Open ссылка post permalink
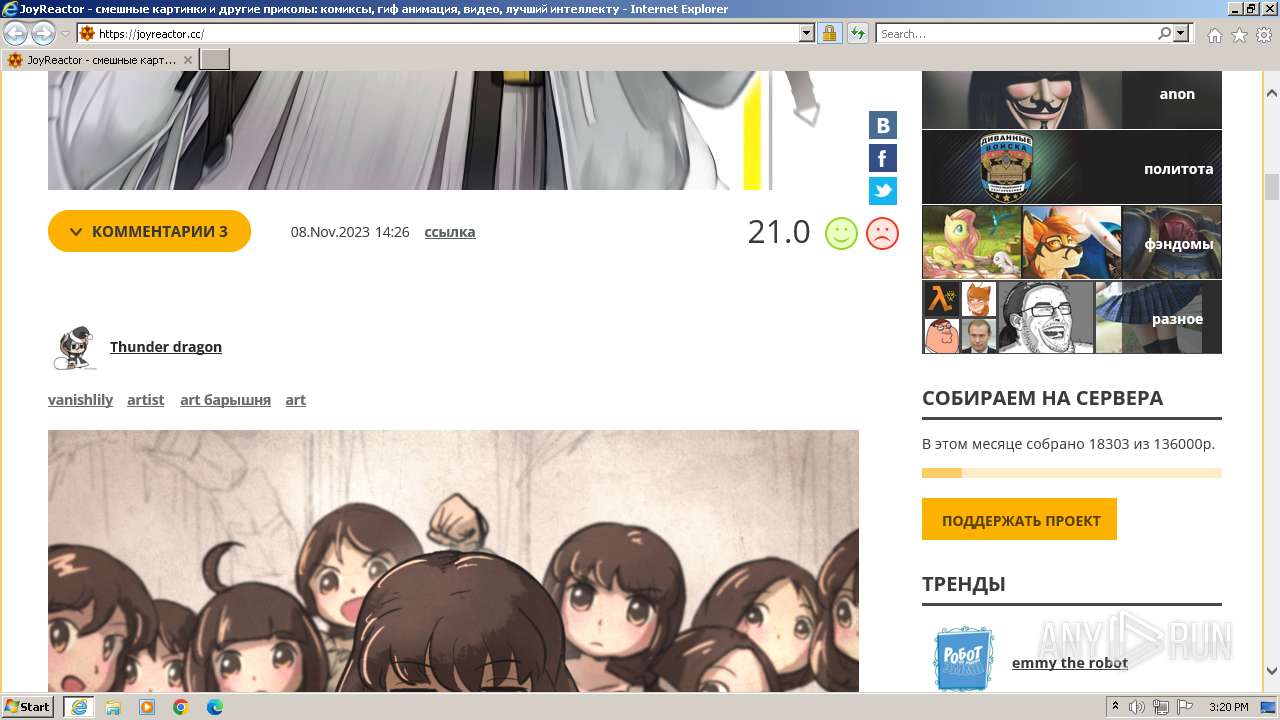The height and width of the screenshot is (720, 1280). click(x=450, y=232)
